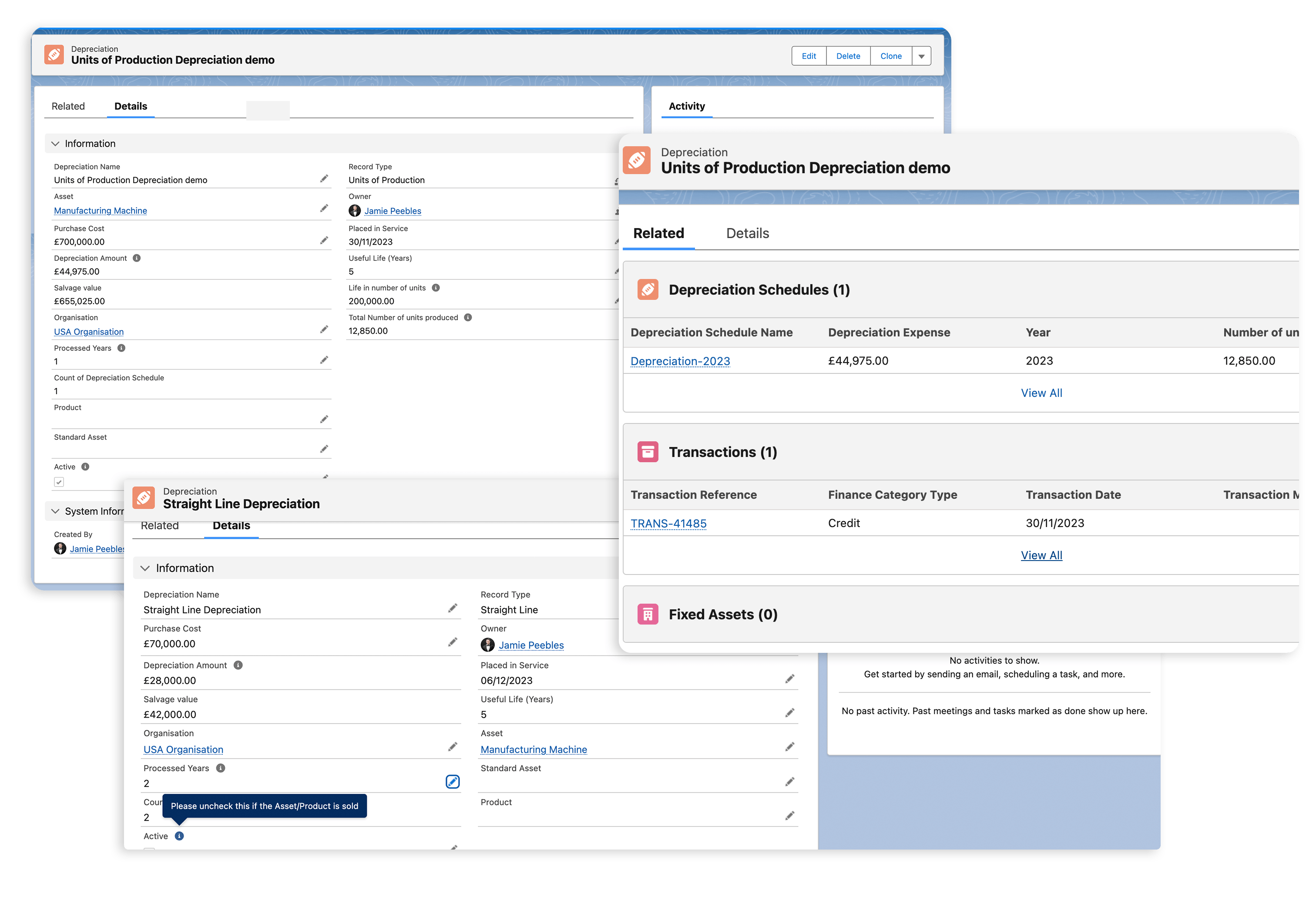
Task: Collapse the Information section on Units of Production
Action: 55,144
